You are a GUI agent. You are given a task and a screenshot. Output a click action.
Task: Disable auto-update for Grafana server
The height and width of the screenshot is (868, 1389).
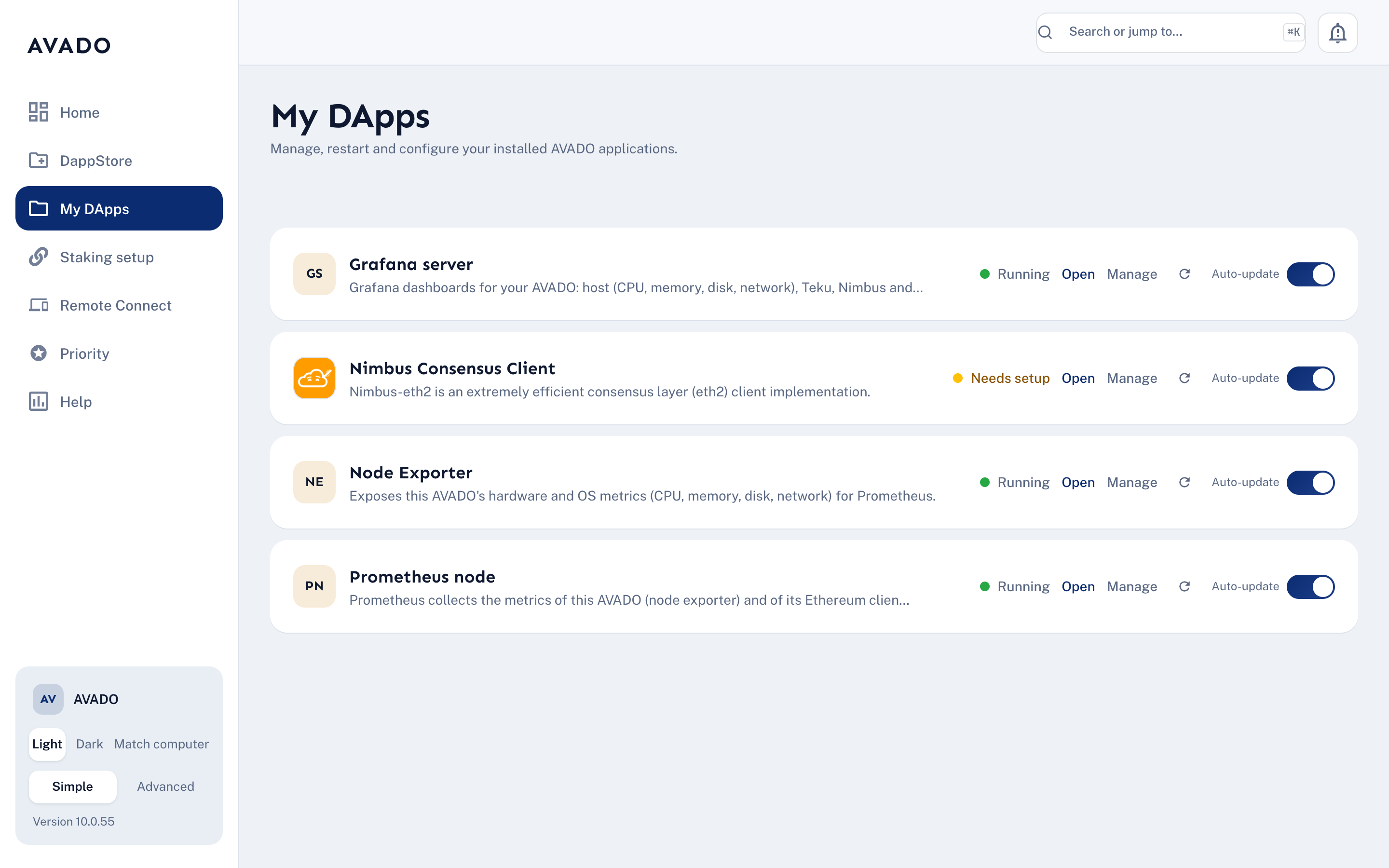(1310, 274)
